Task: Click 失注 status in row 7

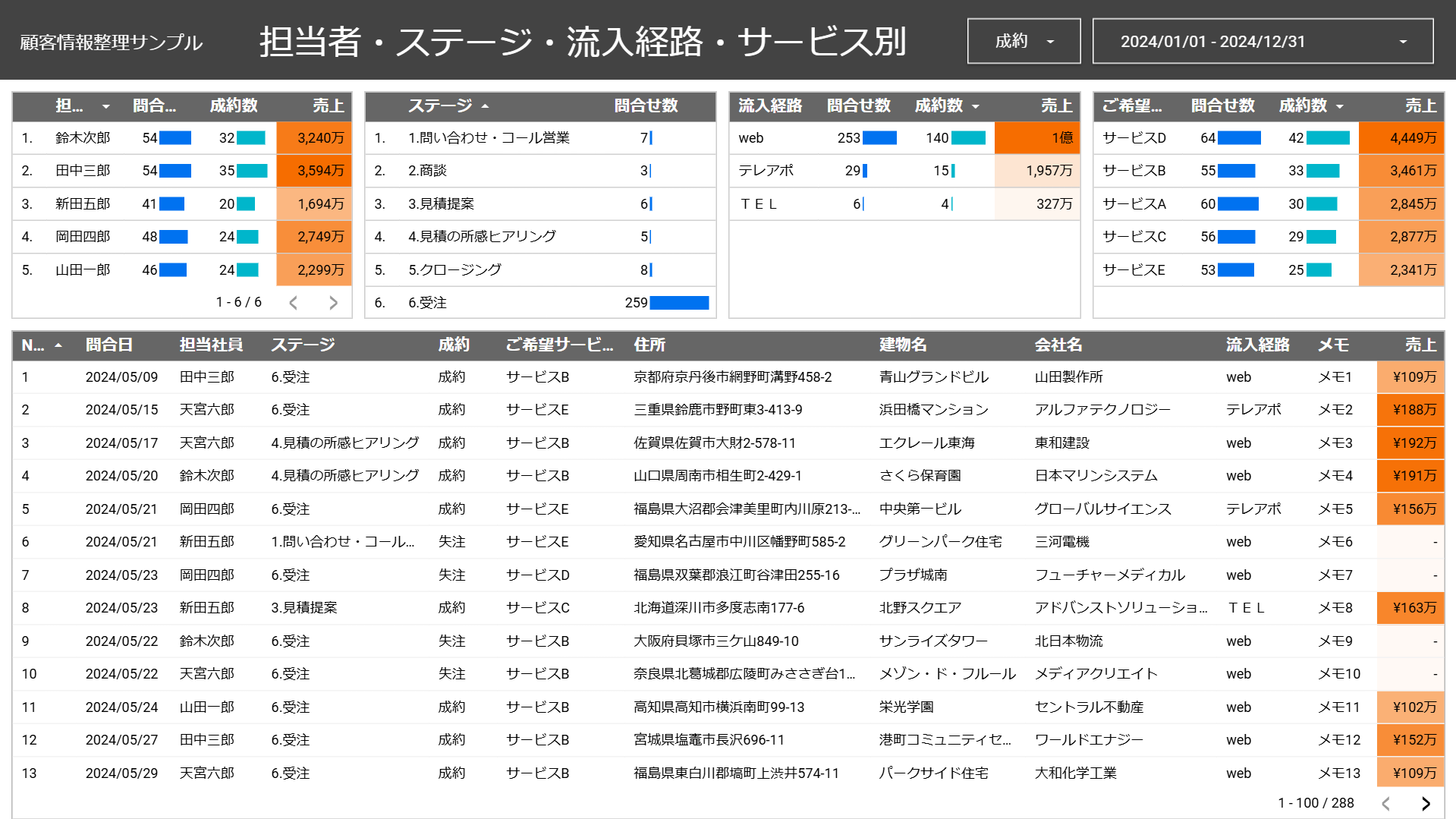Action: point(451,575)
